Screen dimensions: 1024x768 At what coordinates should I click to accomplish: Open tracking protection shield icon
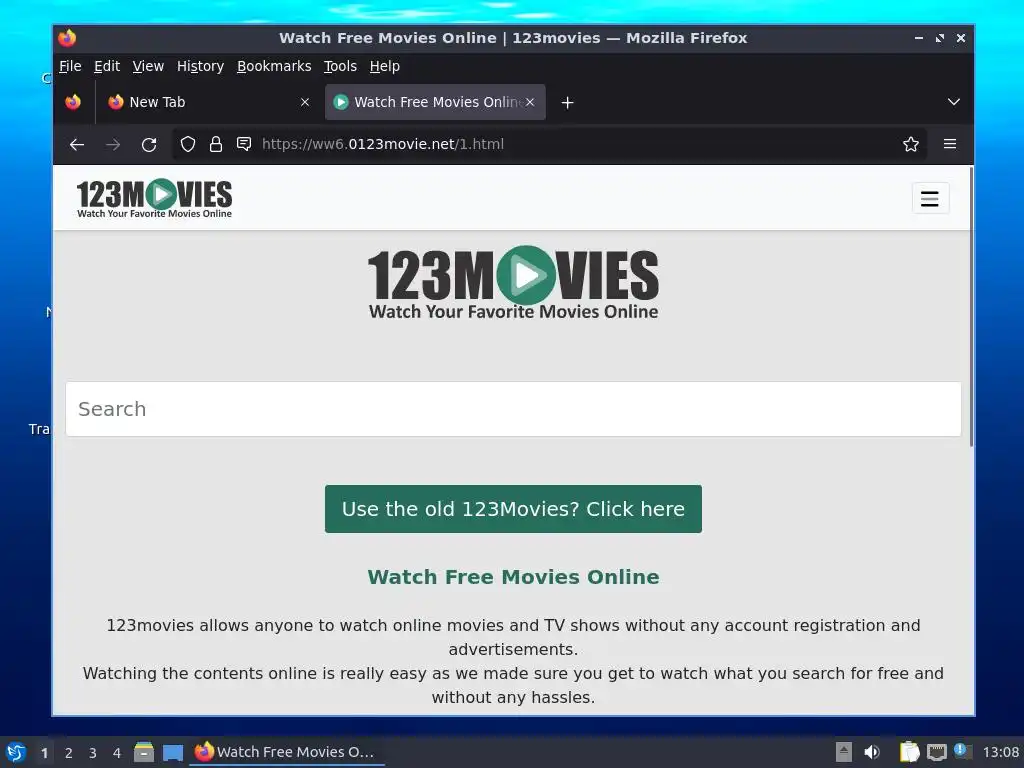click(x=187, y=144)
